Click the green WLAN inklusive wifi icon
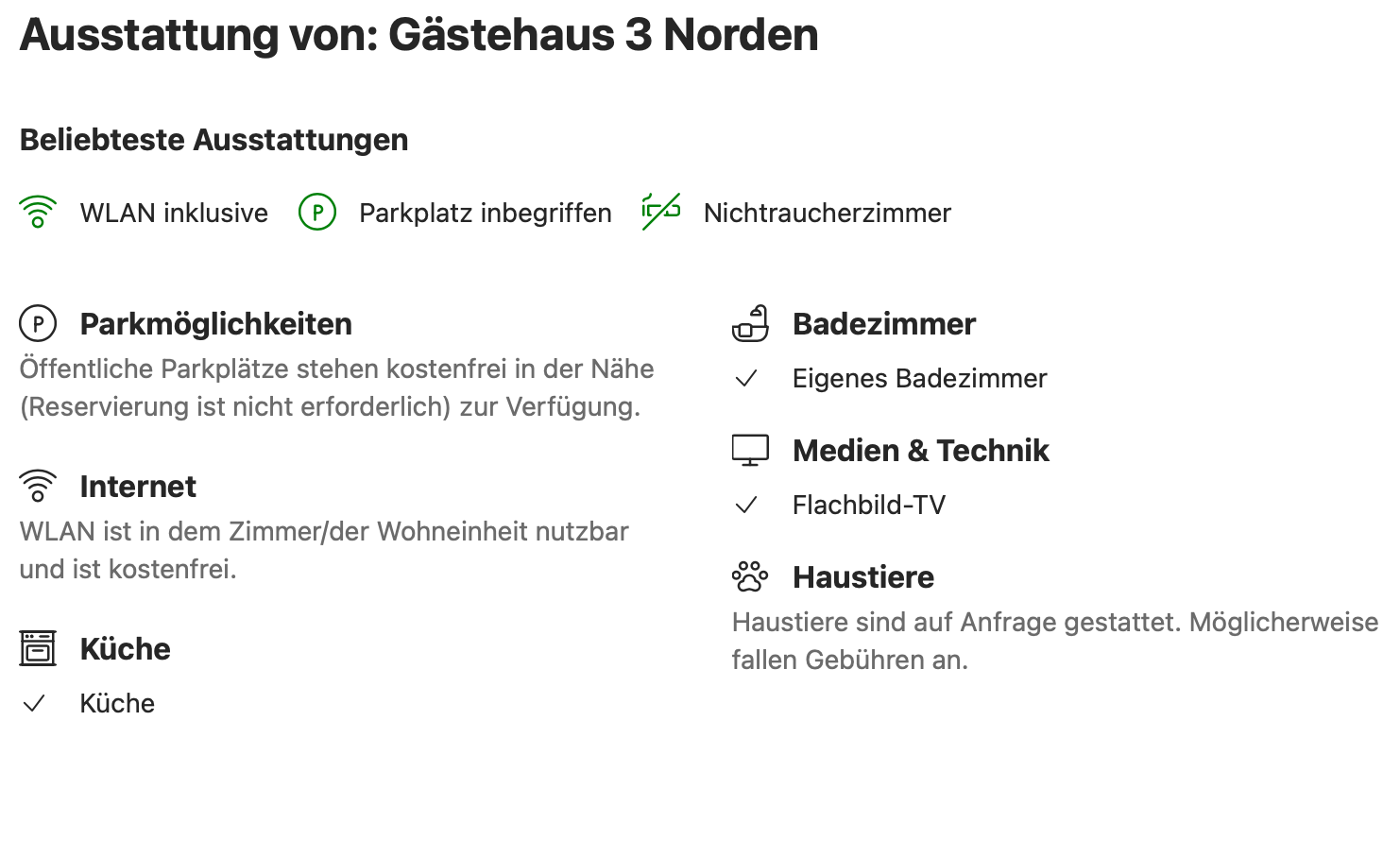The height and width of the screenshot is (858, 1400). [x=38, y=213]
